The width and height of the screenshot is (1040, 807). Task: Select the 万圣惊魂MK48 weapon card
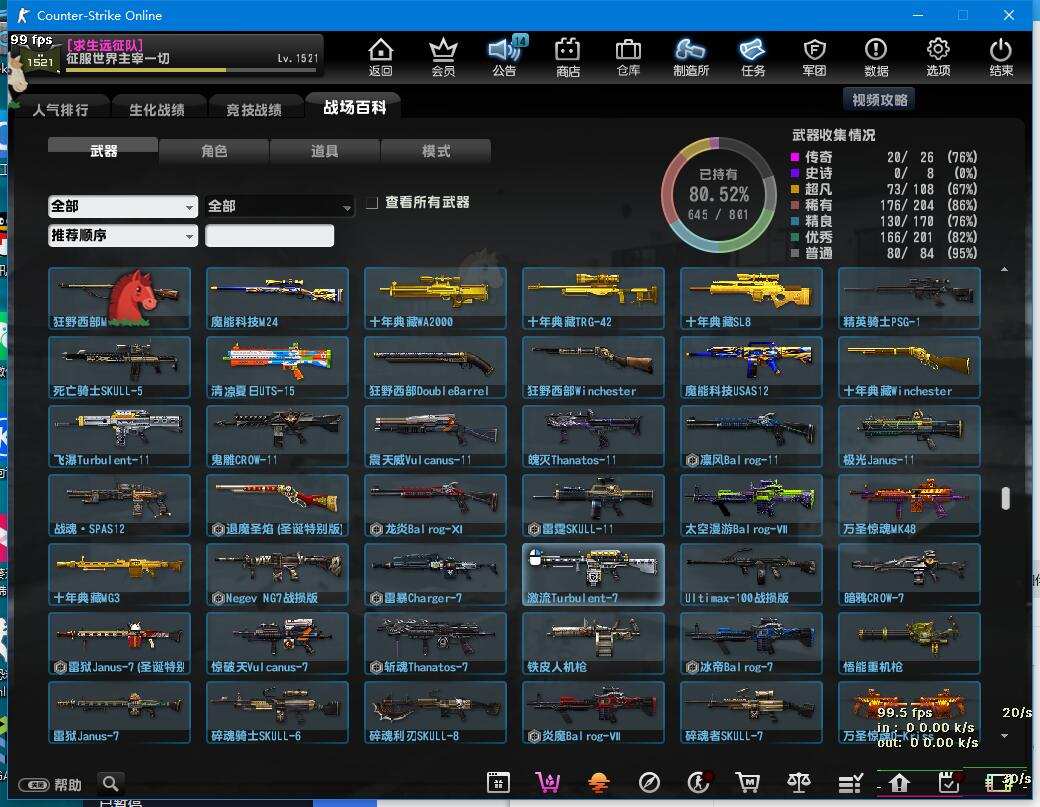click(x=909, y=505)
